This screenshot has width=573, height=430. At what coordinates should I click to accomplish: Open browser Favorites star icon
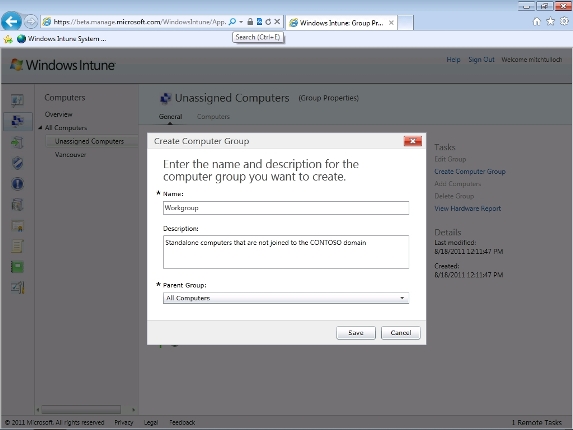point(550,22)
